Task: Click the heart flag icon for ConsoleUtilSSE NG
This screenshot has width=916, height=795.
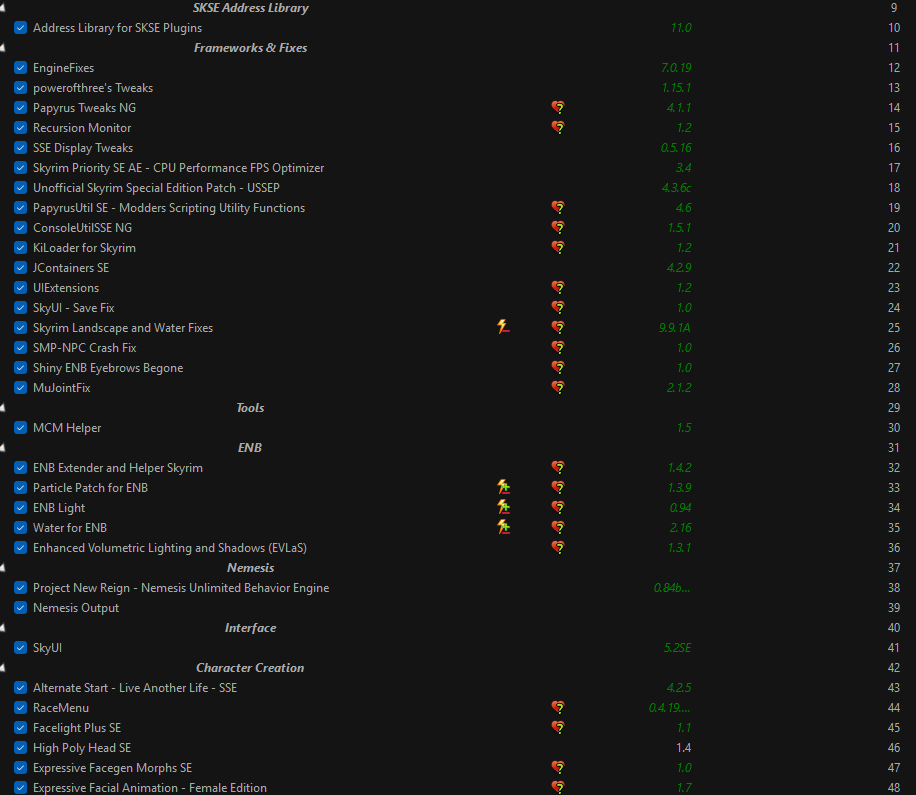Action: tap(558, 227)
